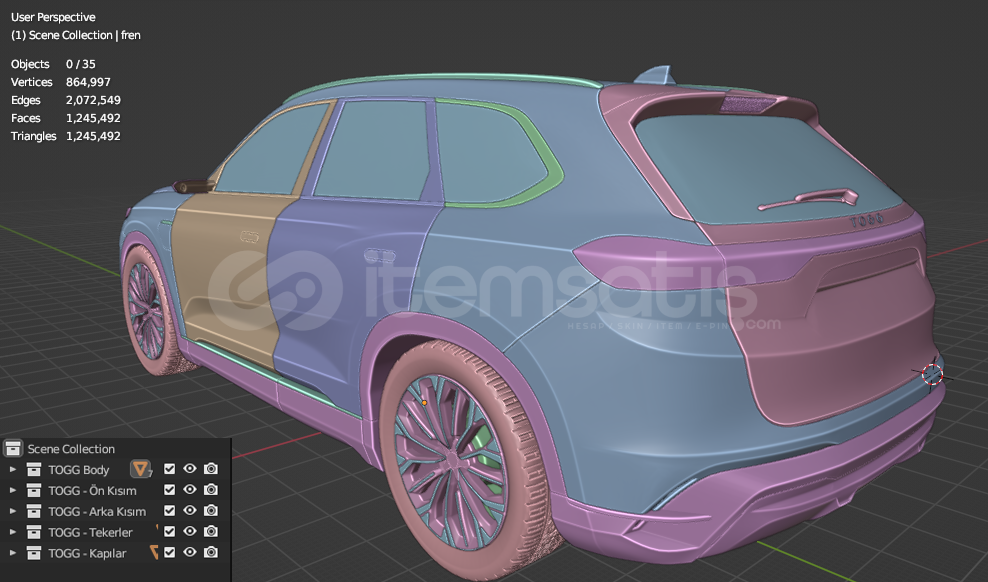
Task: Select the TOGG - Ön Kısım row name
Action: click(93, 491)
